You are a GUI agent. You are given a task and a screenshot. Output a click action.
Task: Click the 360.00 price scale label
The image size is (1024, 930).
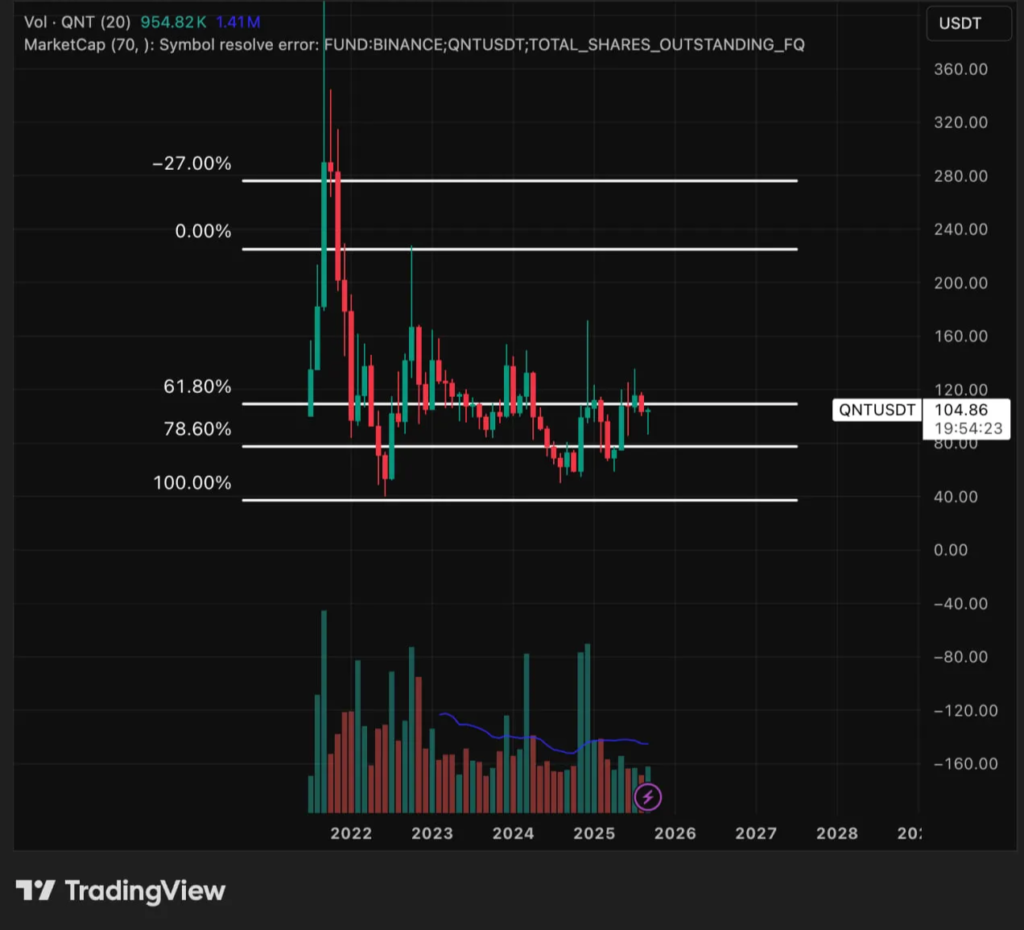coord(964,69)
